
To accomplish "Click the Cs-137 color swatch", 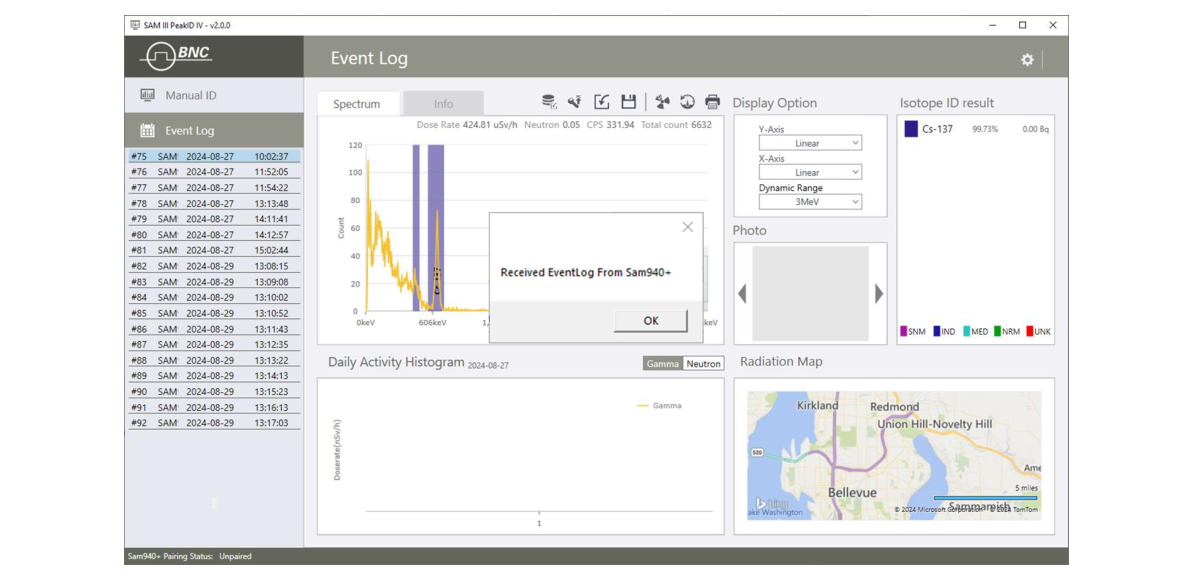I will point(911,129).
